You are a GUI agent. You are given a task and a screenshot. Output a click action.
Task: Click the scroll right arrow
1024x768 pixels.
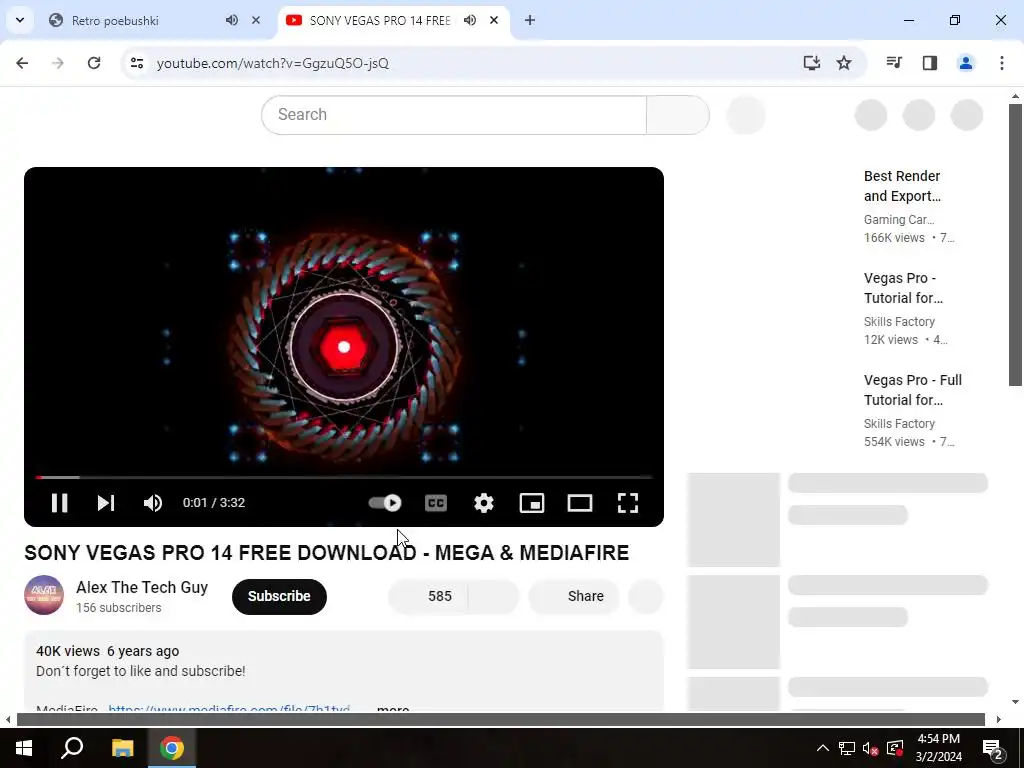pyautogui.click(x=999, y=720)
